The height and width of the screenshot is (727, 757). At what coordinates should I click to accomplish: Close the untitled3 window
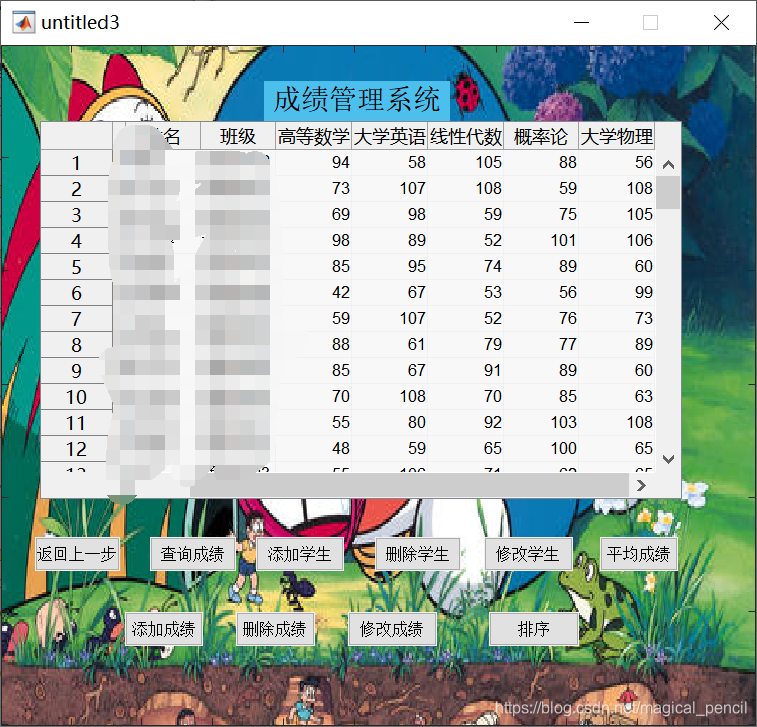[x=721, y=22]
